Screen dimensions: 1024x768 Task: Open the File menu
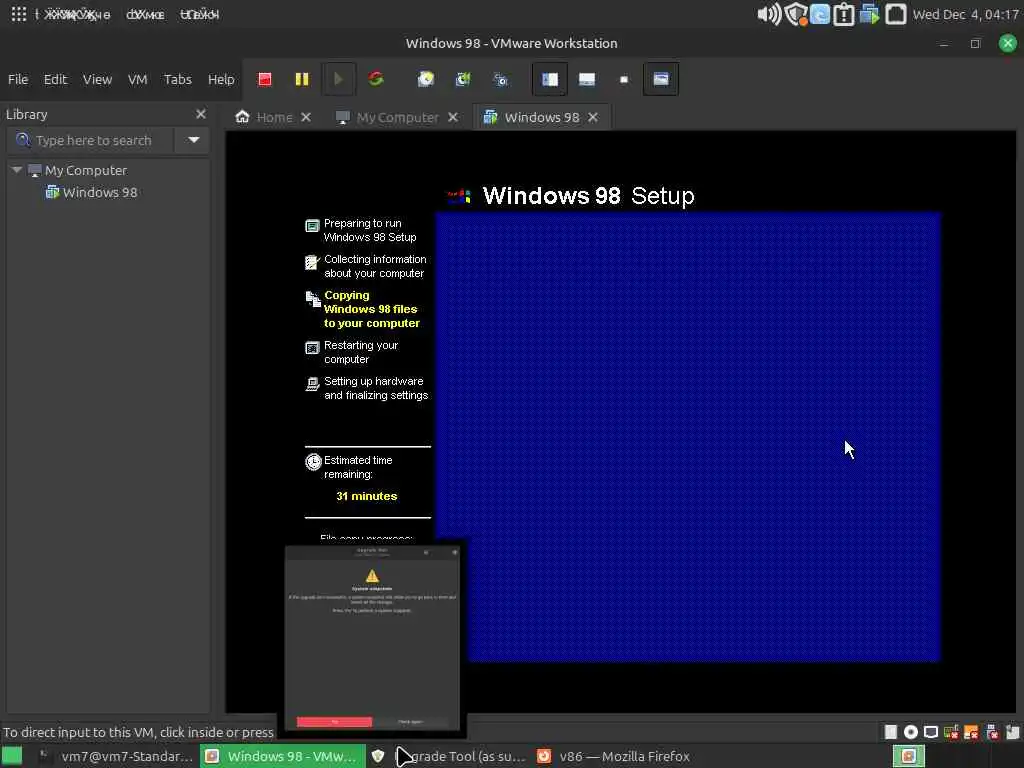click(x=18, y=79)
